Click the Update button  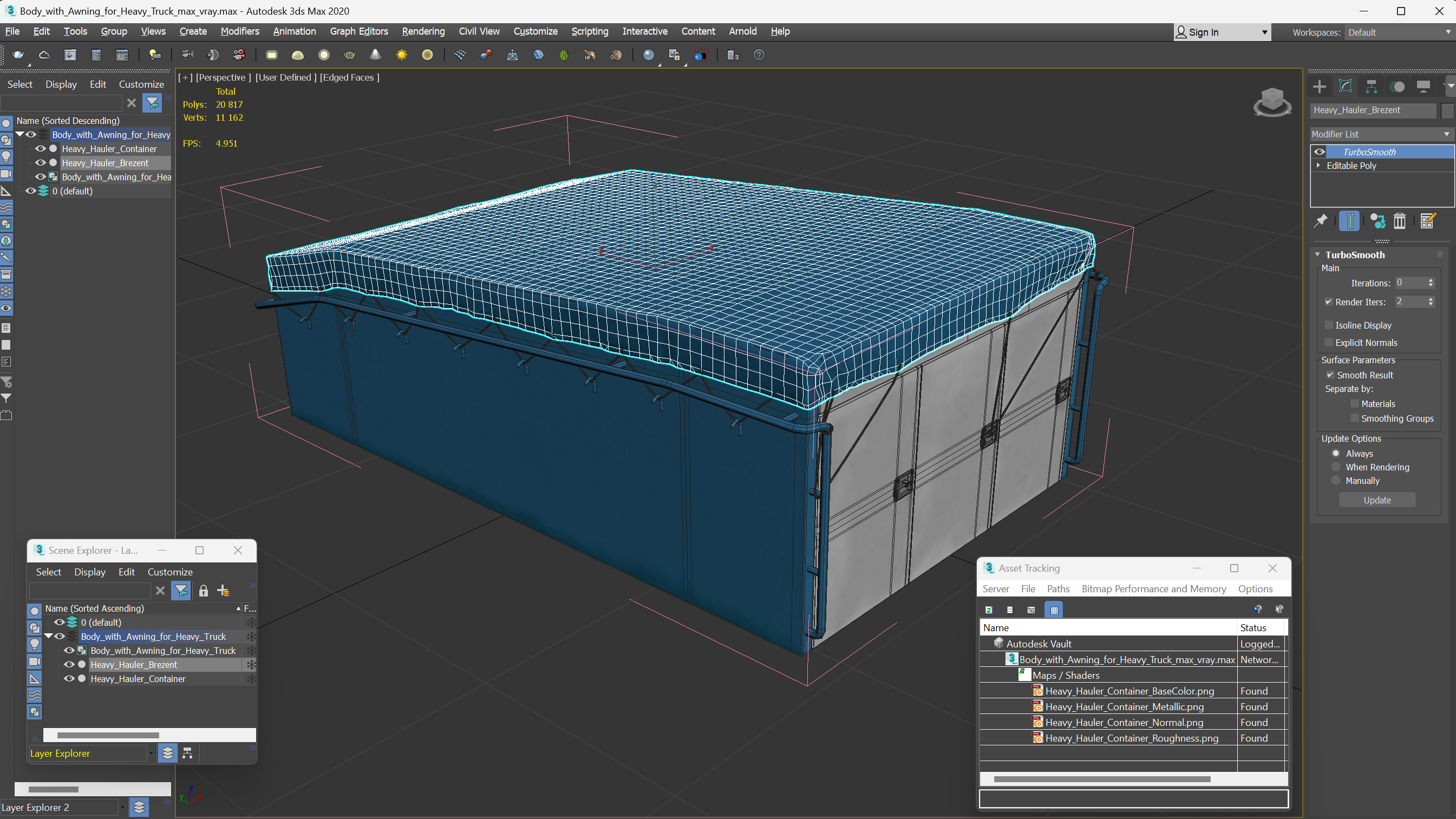[1377, 500]
